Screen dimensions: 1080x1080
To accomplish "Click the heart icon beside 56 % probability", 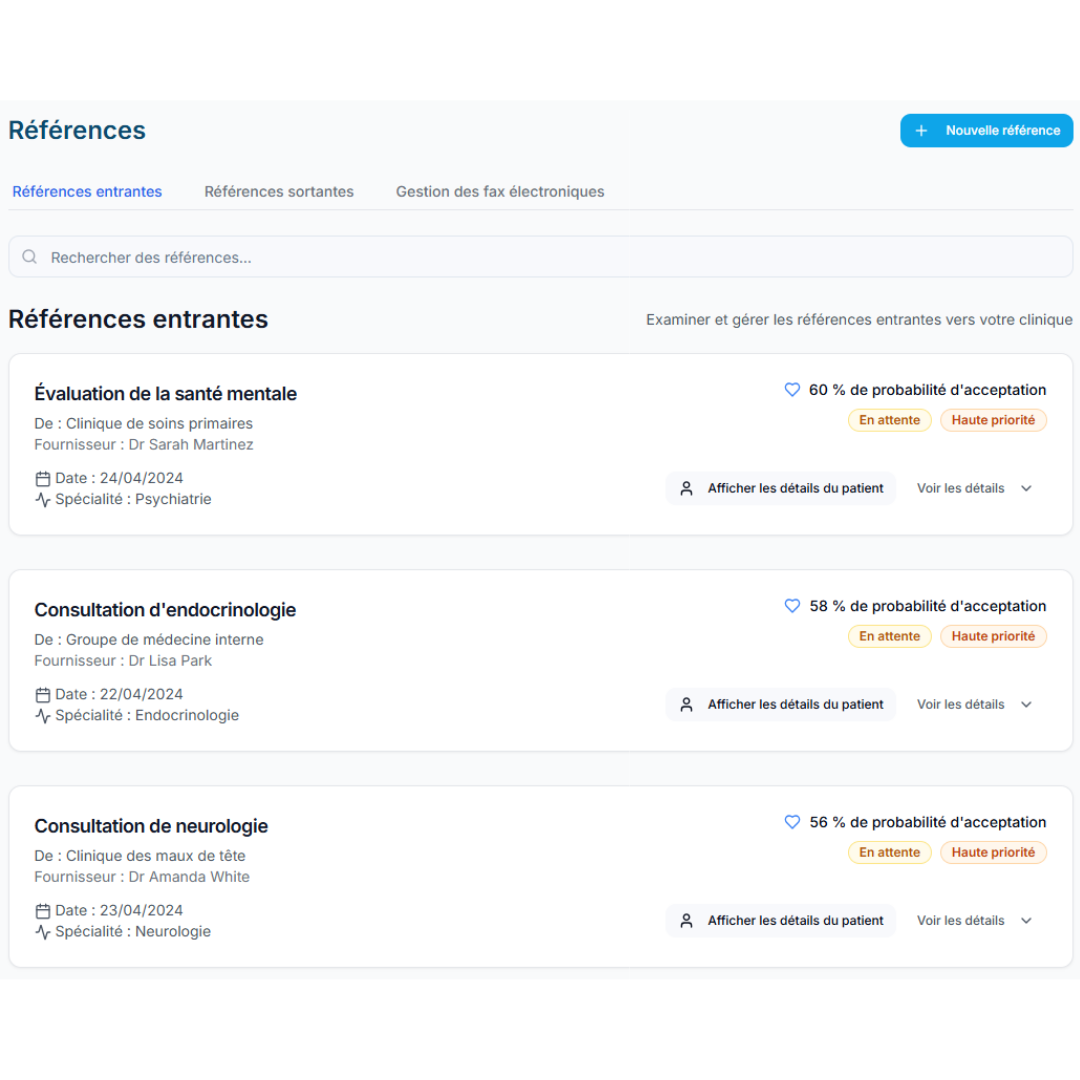I will [792, 822].
